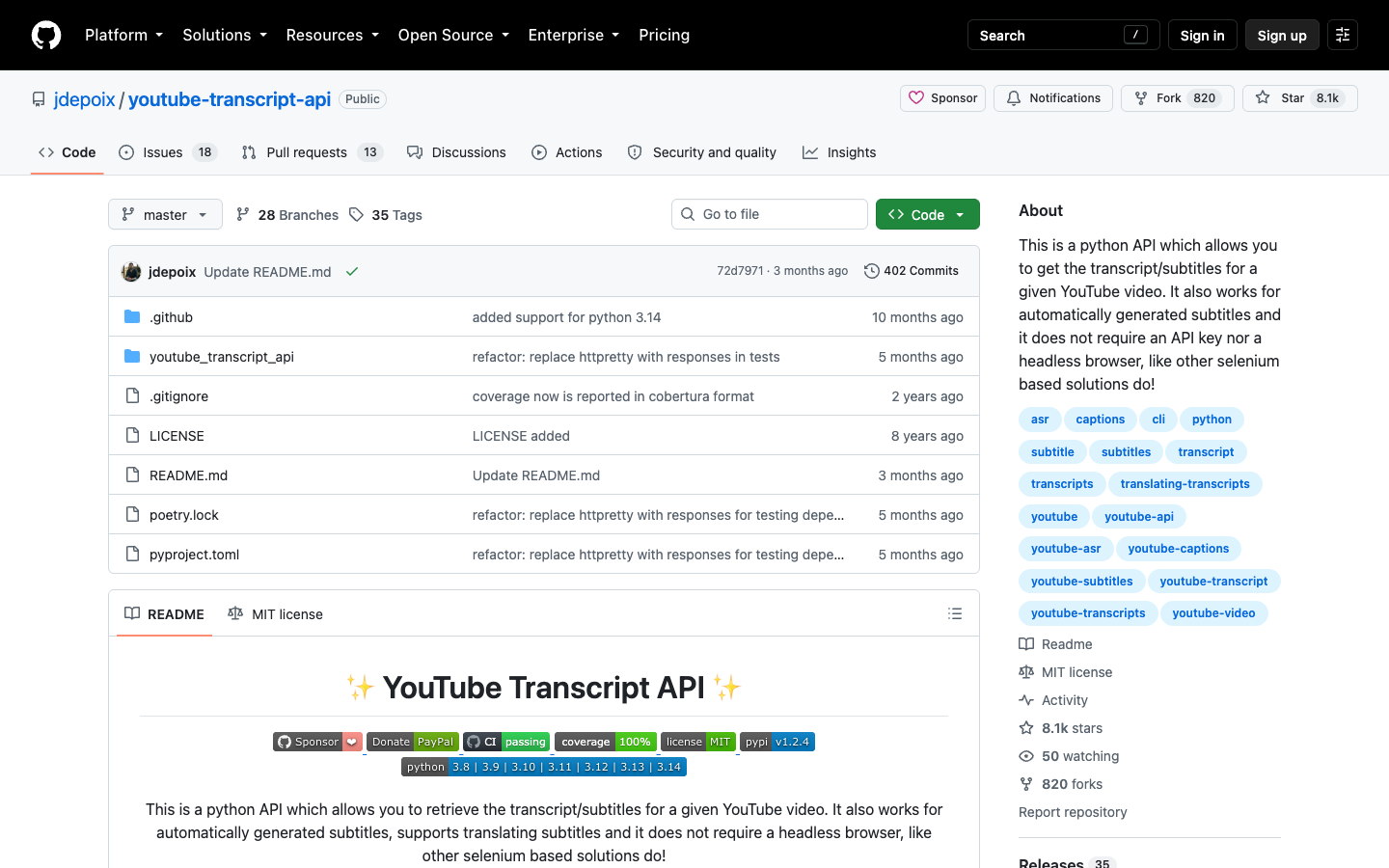
Task: Open the GitHub homepage logo
Action: 46,35
